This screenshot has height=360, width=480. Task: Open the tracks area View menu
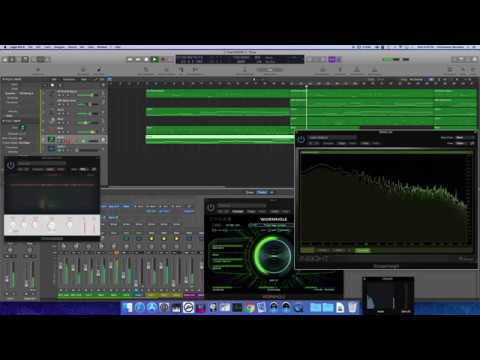[84, 79]
